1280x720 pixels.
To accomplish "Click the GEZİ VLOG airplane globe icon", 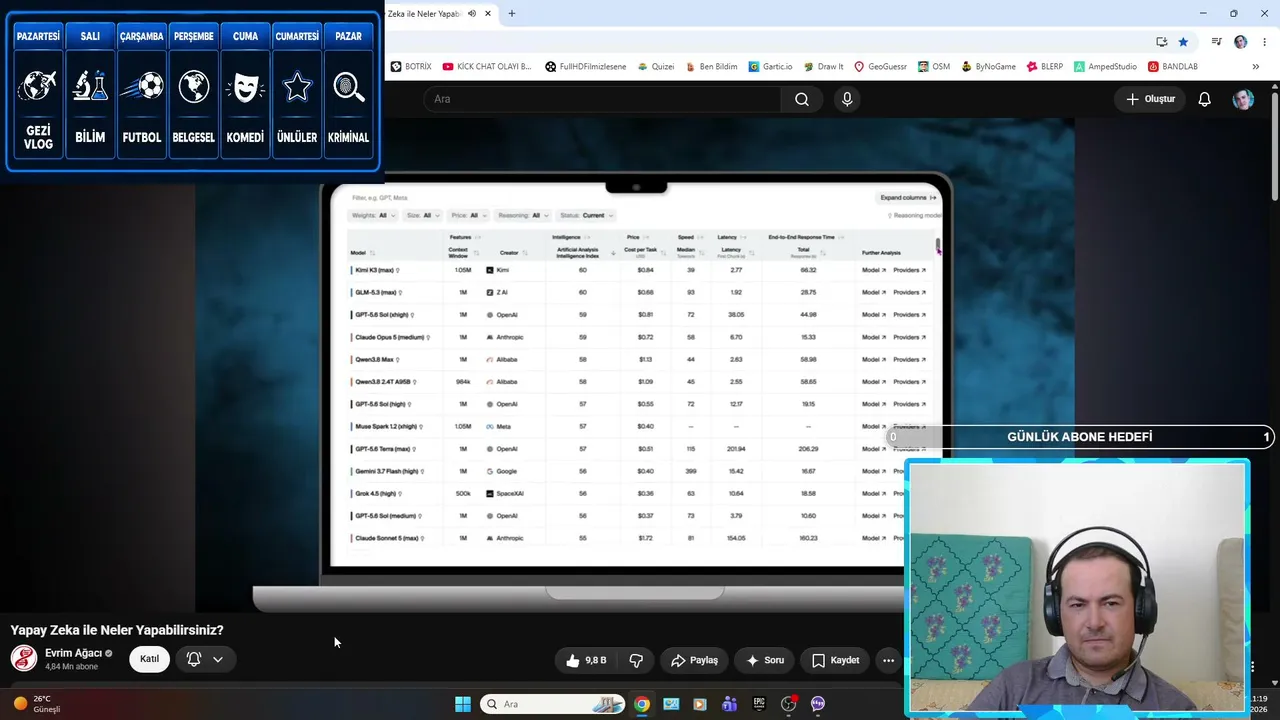I will (38, 86).
